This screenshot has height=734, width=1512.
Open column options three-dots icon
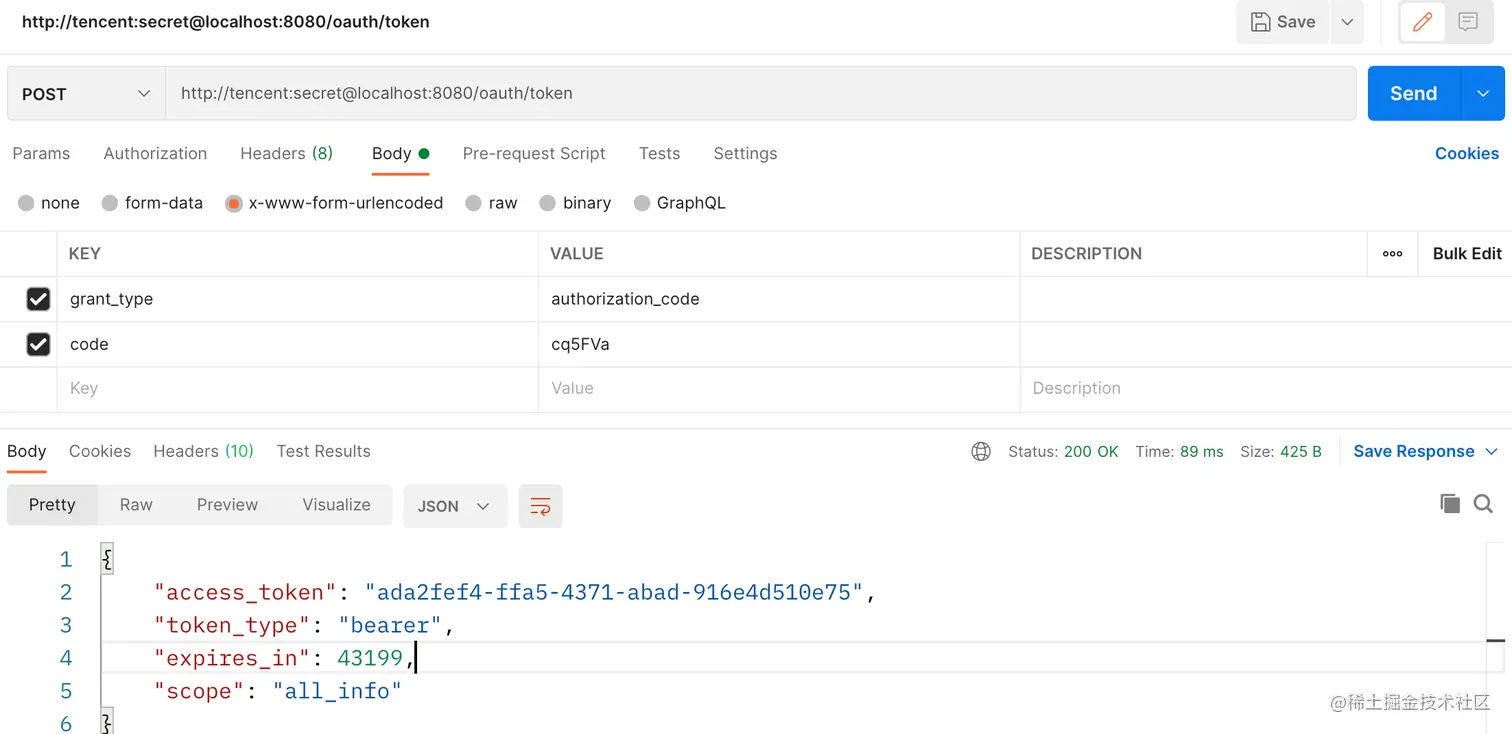[1392, 254]
